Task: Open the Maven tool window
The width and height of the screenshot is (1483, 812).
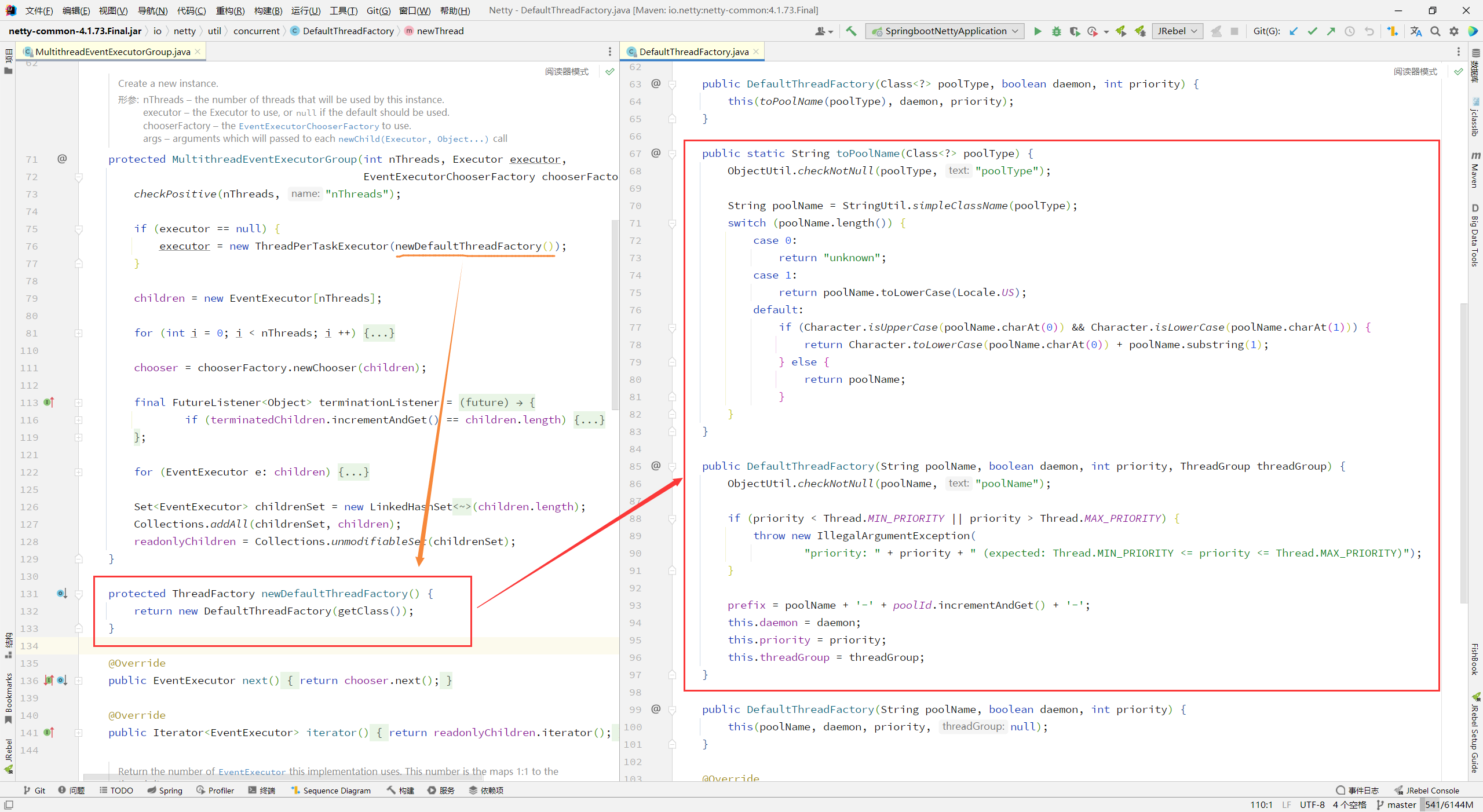Action: pos(1475,170)
